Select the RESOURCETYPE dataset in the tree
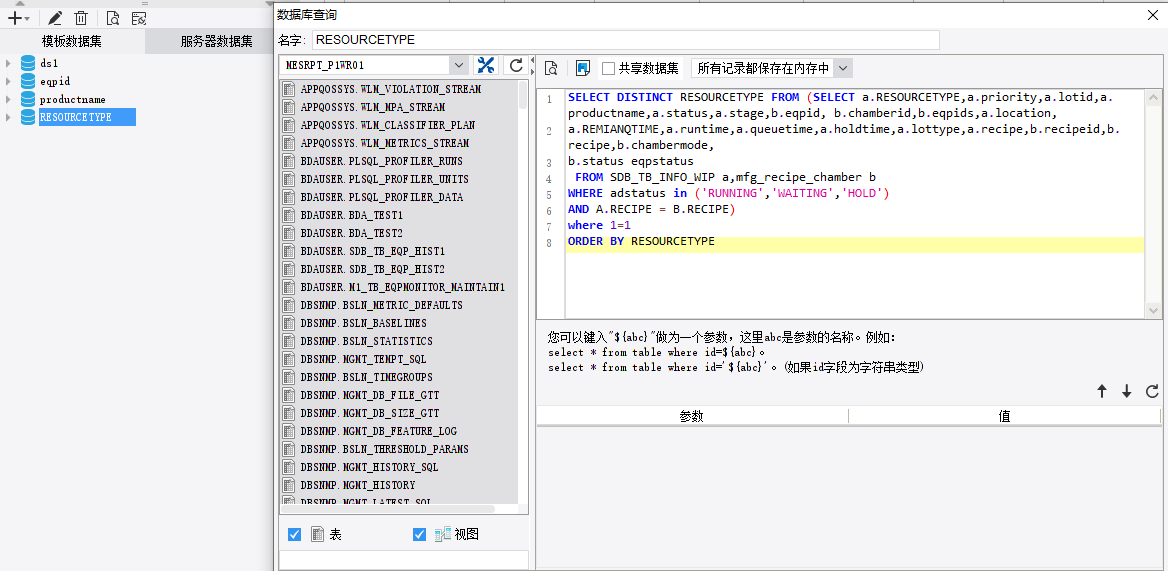This screenshot has height=571, width=1168. (87, 117)
